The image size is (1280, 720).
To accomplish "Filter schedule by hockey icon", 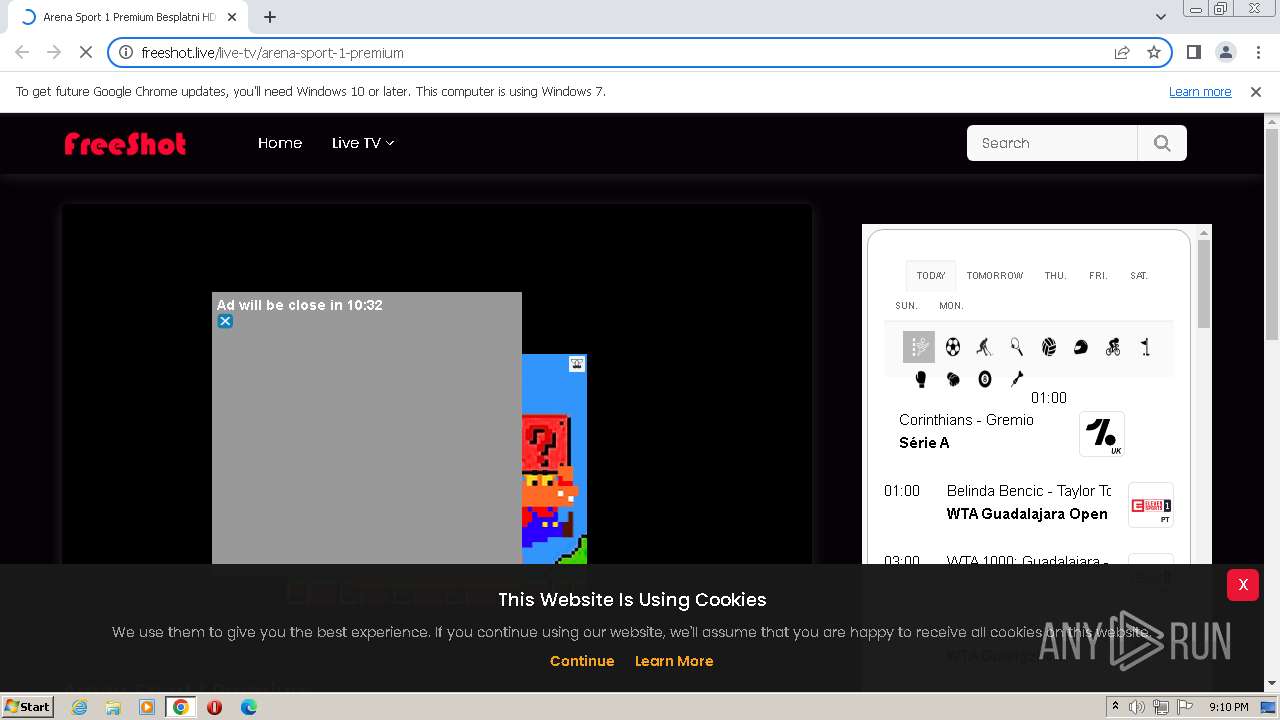I will click(x=984, y=347).
